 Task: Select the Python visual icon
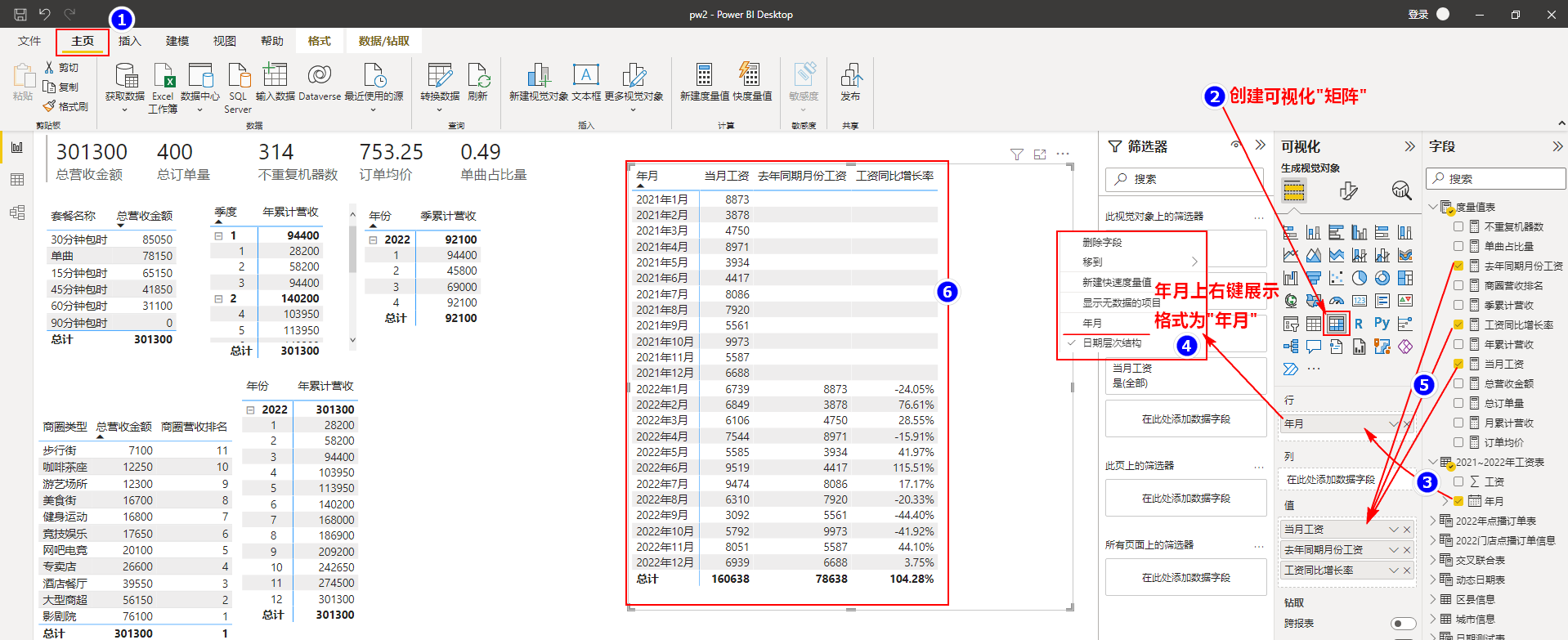(x=1382, y=324)
